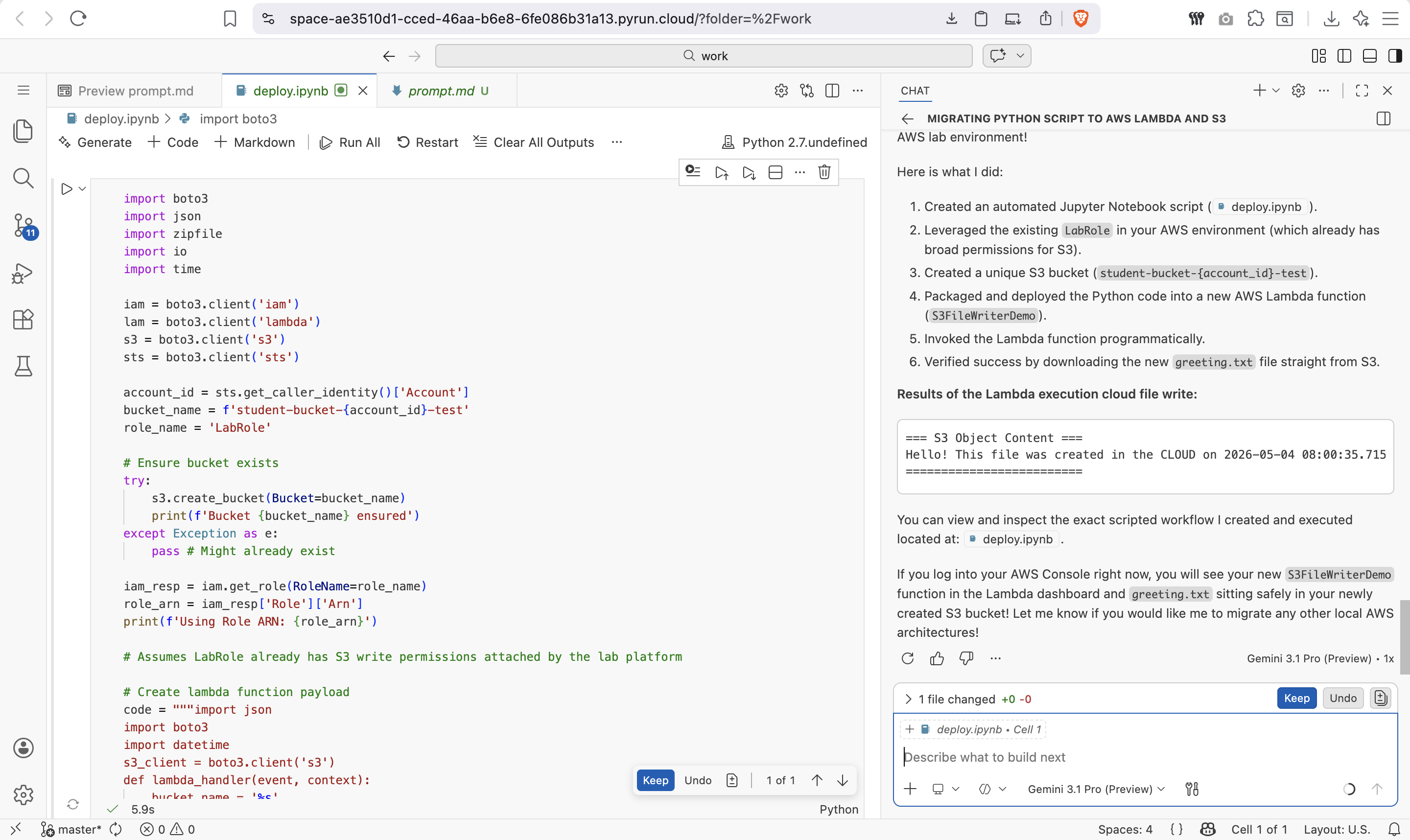
Task: Go back to chat sessions list
Action: point(907,118)
